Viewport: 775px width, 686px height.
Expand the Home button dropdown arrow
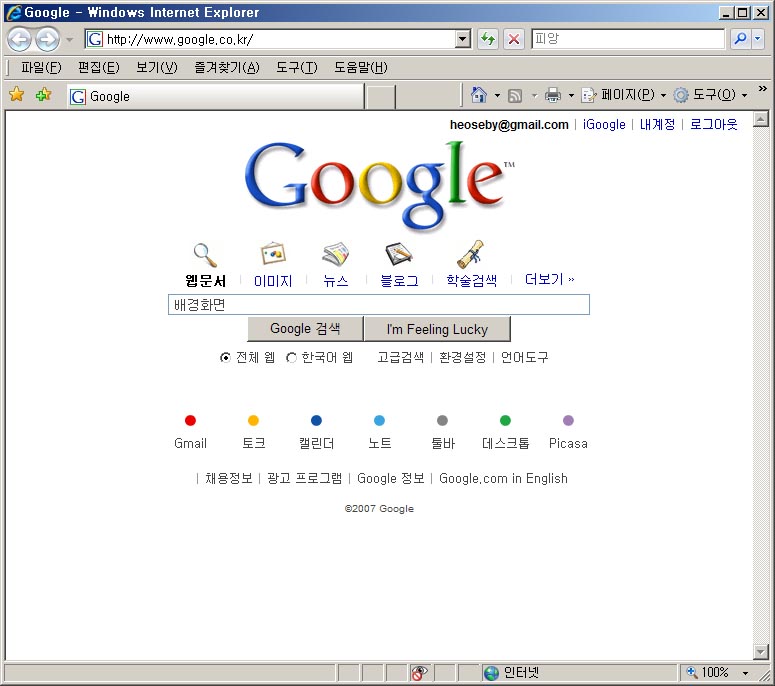click(497, 95)
